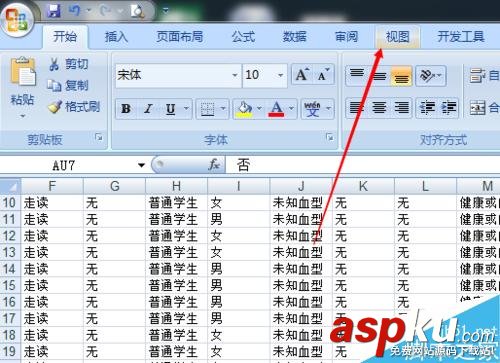Click cell H15 containing 普通学生
This screenshot has width=500, height=363.
point(176,285)
